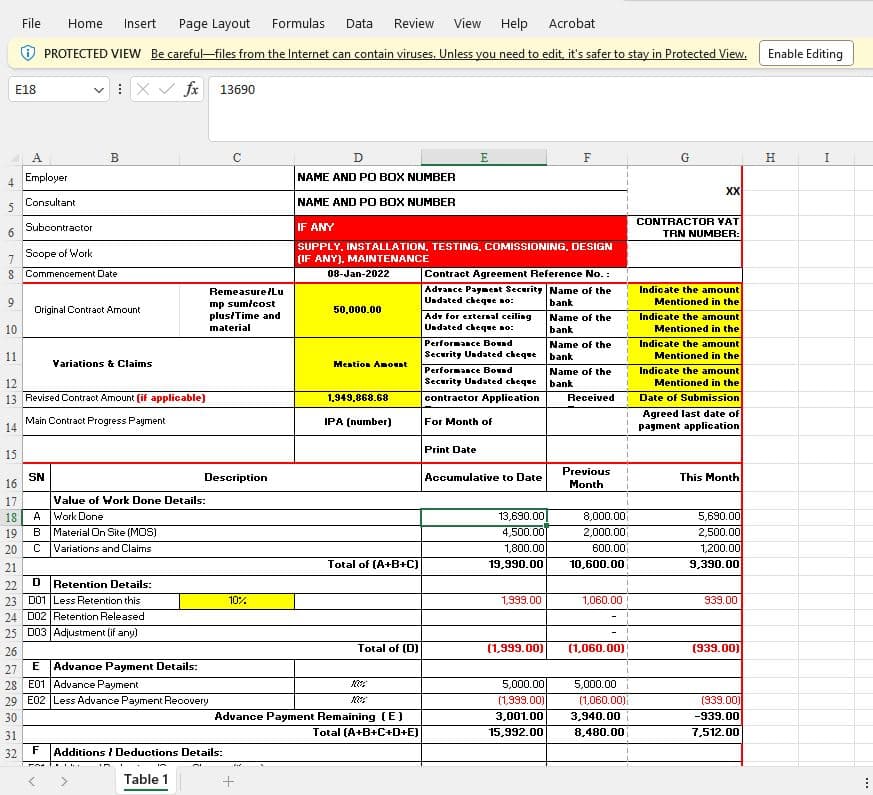Click the Protected View shield icon
This screenshot has height=795, width=873.
point(28,53)
